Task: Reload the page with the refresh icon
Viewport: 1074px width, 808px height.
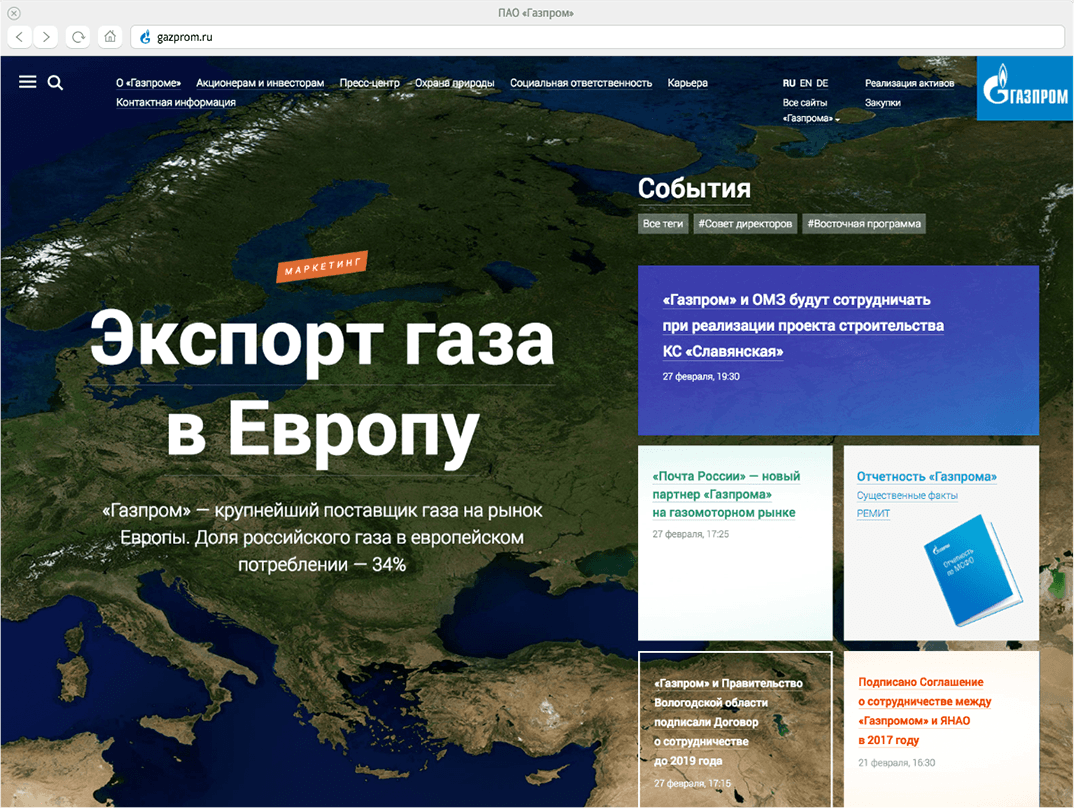Action: (x=77, y=37)
